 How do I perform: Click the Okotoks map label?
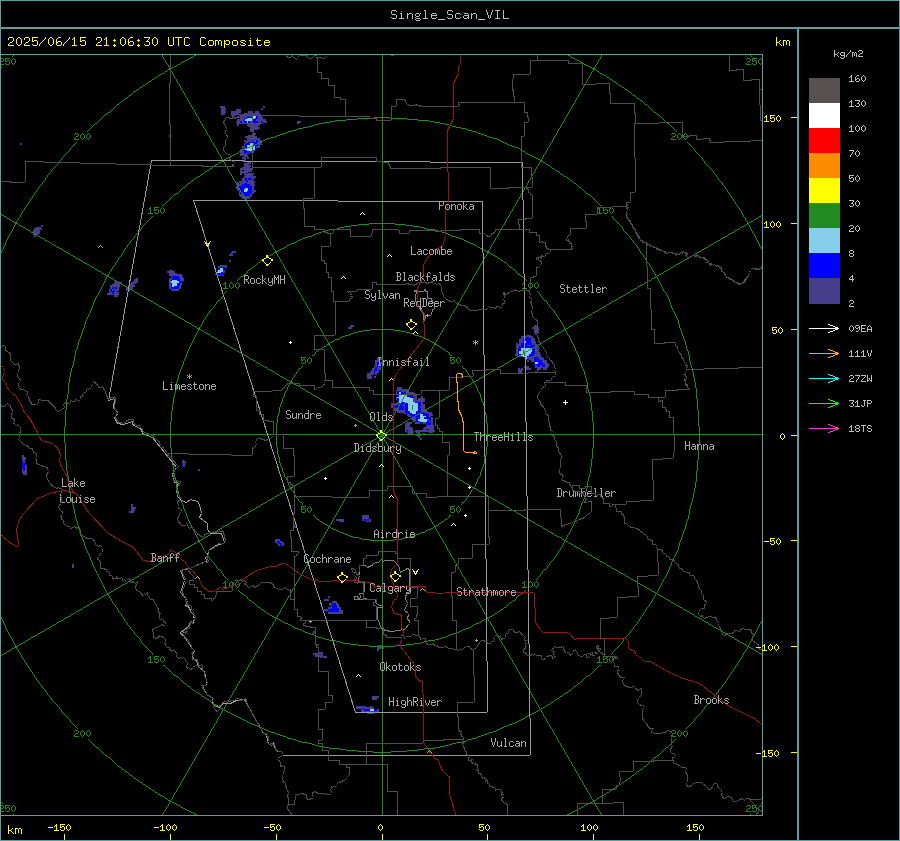[400, 666]
